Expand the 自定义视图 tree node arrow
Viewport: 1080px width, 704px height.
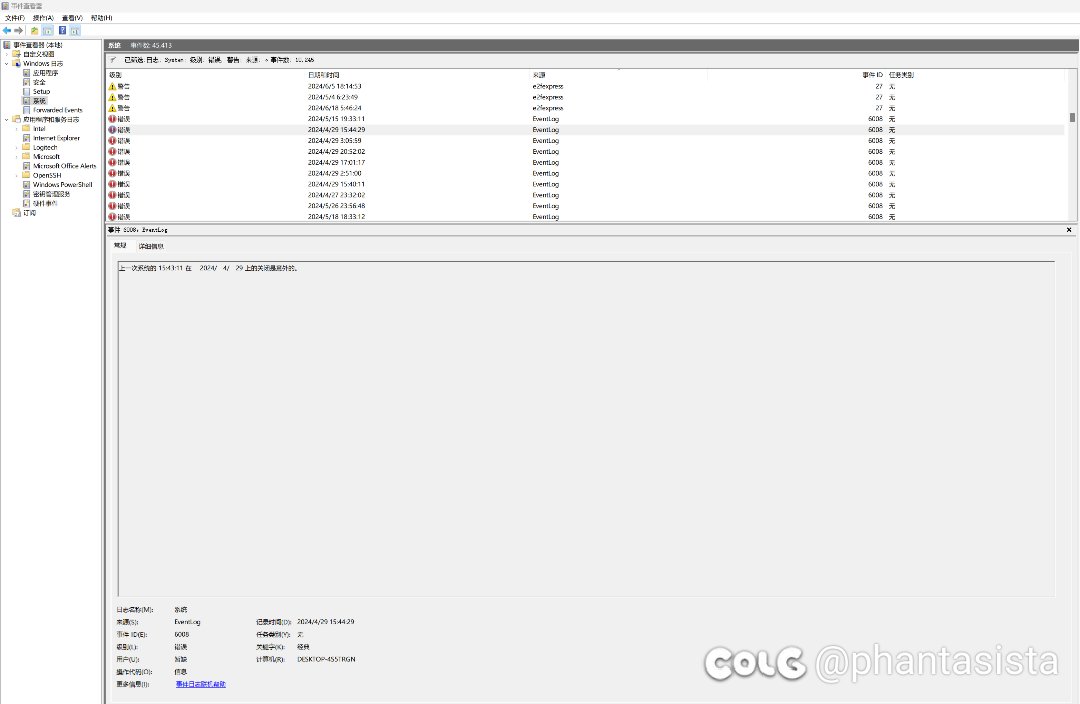7,54
